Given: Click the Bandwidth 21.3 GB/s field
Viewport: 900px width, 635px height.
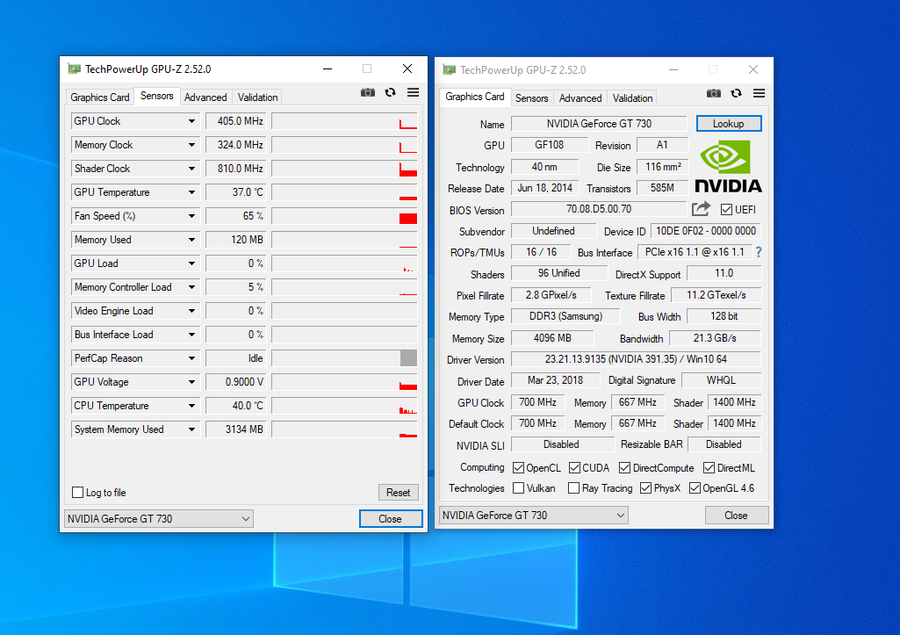Looking at the screenshot, I should [x=715, y=338].
